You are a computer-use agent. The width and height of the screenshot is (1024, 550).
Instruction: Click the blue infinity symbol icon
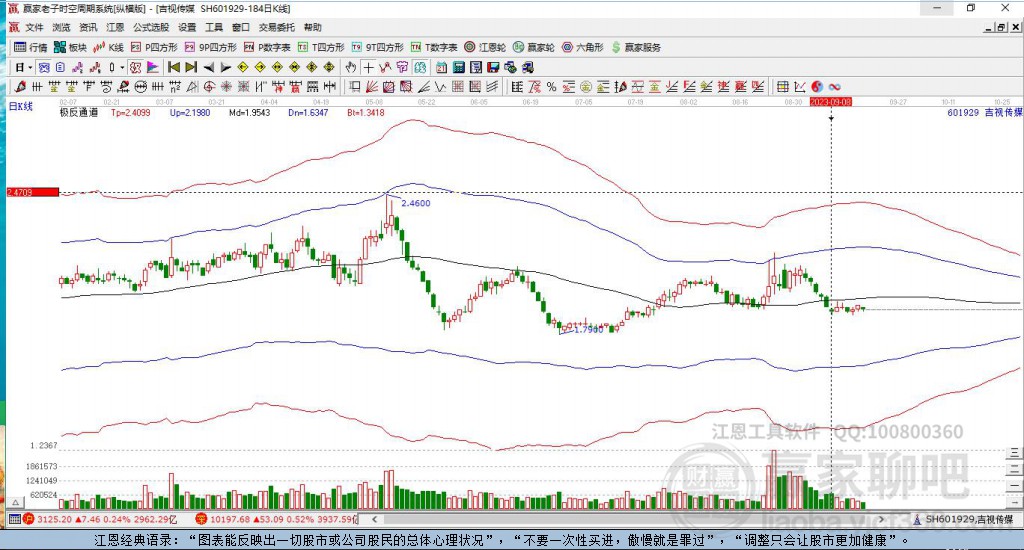click(x=834, y=87)
